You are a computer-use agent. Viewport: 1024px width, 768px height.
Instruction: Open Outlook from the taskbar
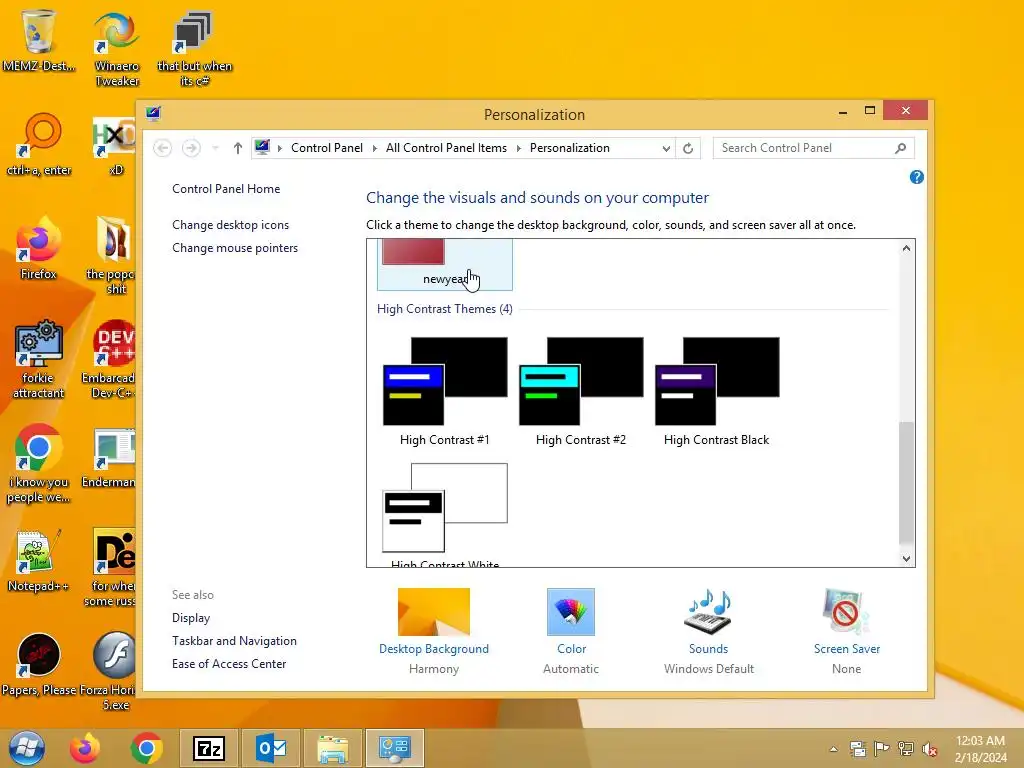pos(270,748)
